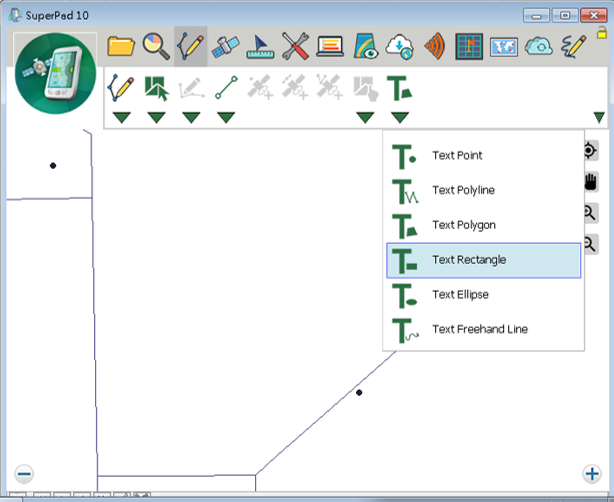The image size is (614, 502).
Task: Click the ruler with arrow measure icon
Action: pos(260,47)
